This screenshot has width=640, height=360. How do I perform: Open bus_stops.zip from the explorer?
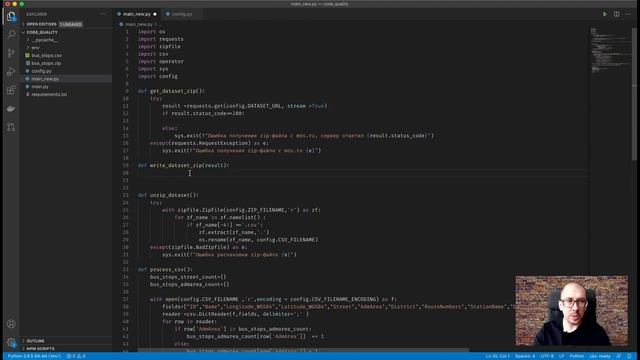point(46,63)
